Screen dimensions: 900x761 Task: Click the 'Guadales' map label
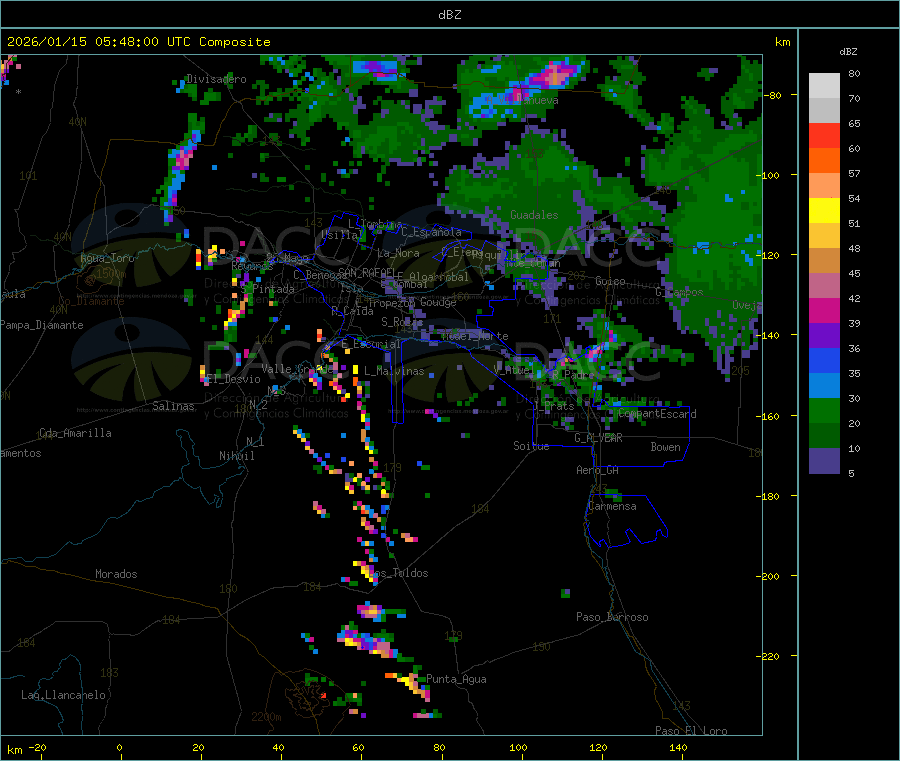(x=534, y=215)
